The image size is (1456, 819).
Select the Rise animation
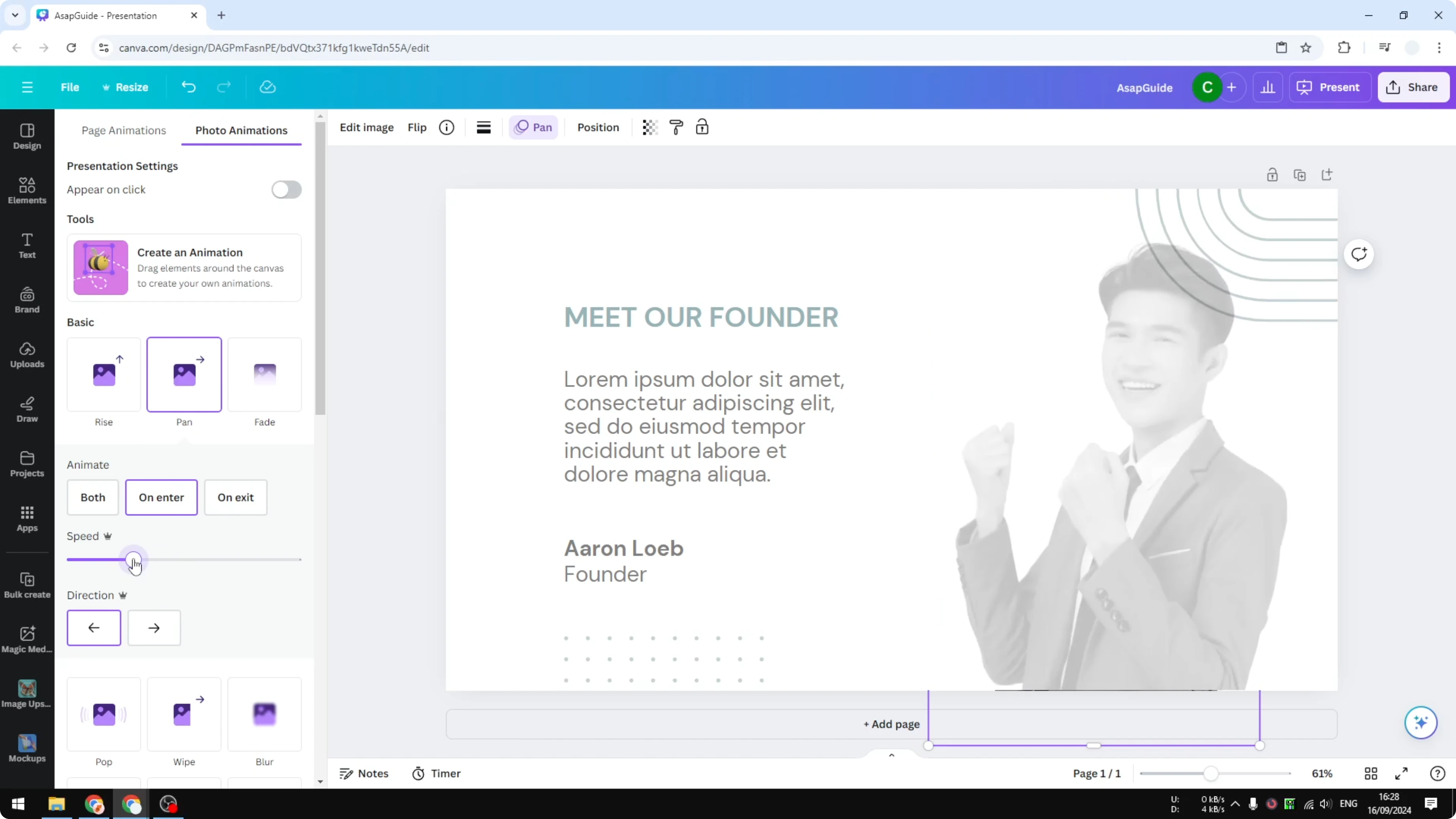pyautogui.click(x=104, y=375)
